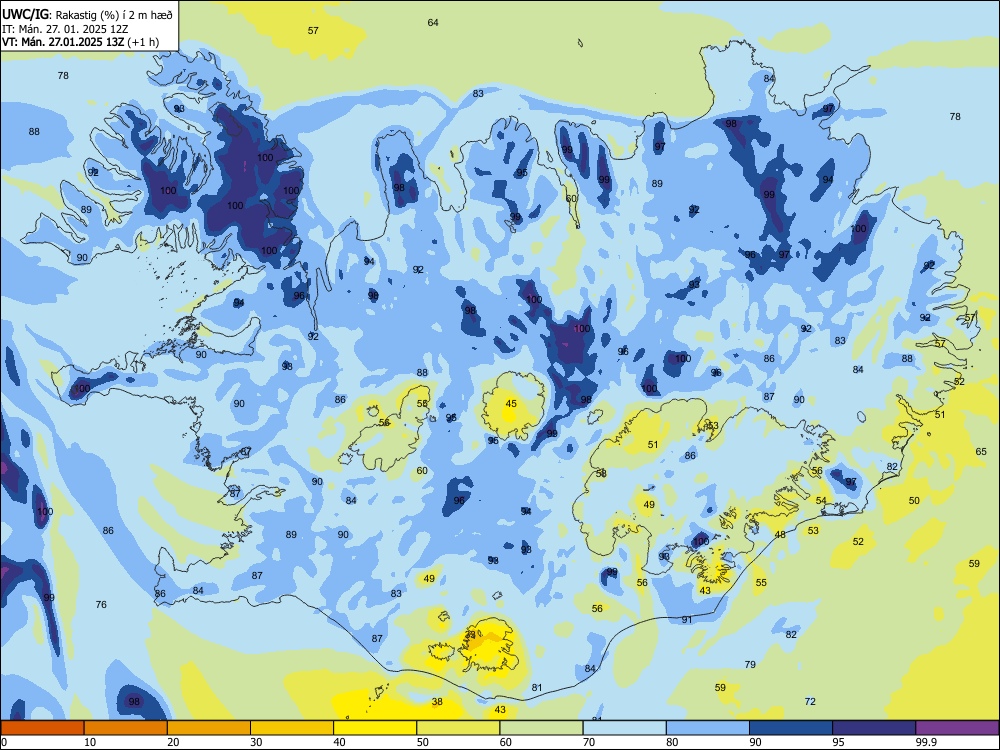Click the '45' value inside the central glacier

[511, 403]
